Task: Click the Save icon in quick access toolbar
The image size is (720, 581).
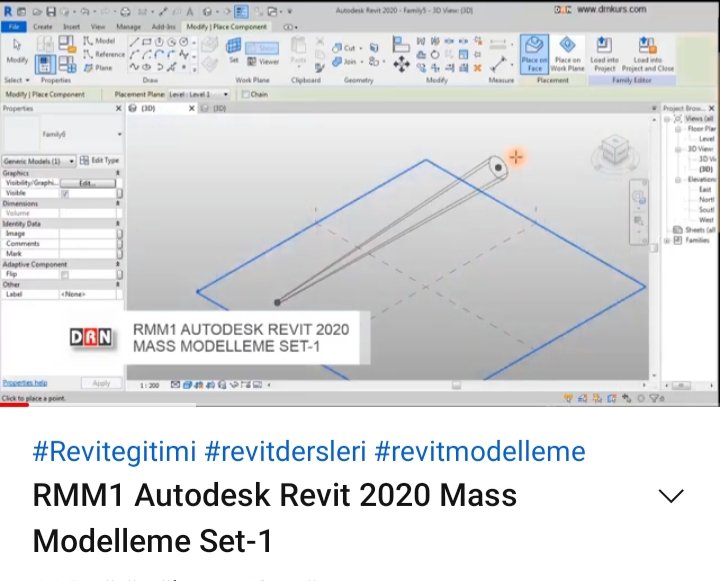Action: (x=51, y=11)
